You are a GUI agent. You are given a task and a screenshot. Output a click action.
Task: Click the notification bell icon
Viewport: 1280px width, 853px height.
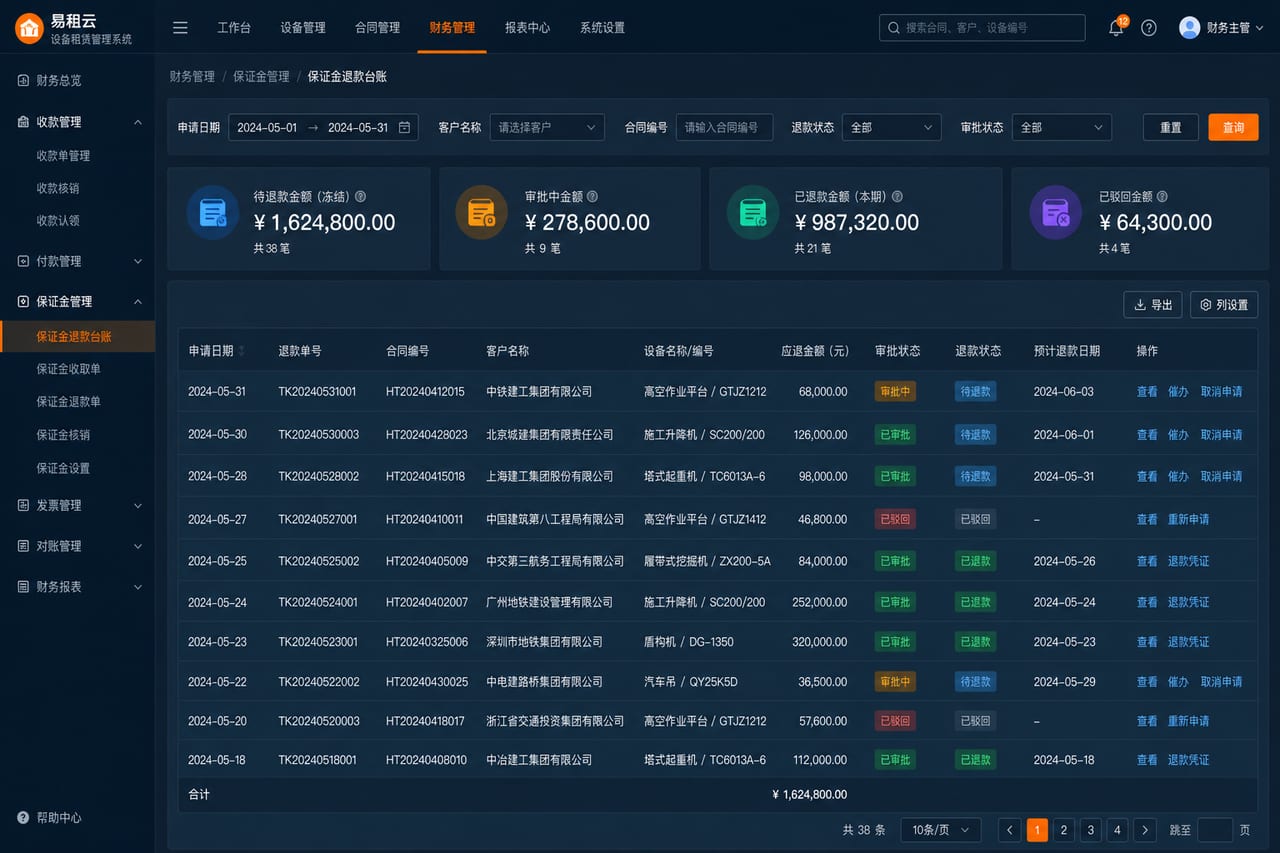coord(1116,28)
